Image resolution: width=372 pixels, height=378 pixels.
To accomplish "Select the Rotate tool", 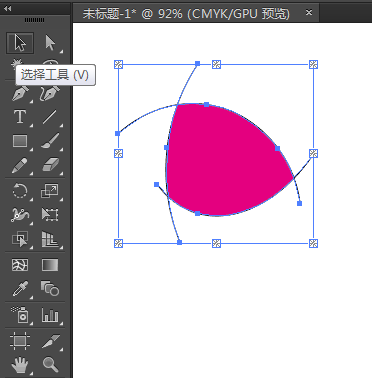I will [x=20, y=191].
